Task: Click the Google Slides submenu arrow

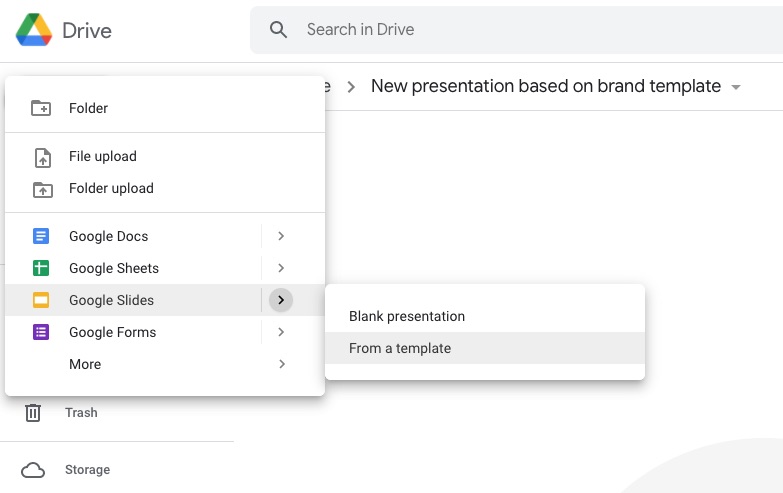Action: pos(281,300)
